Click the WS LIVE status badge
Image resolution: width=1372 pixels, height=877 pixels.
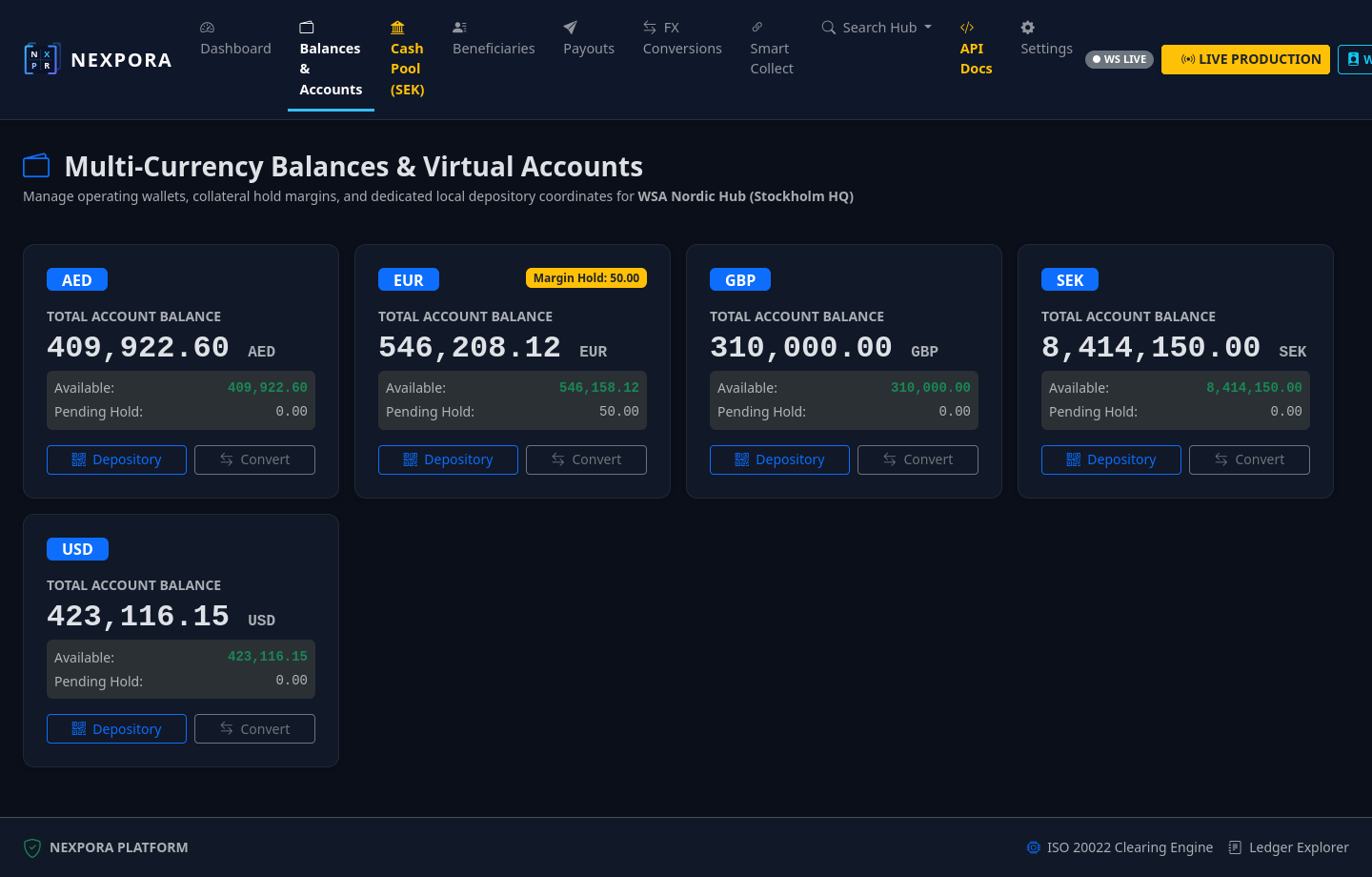(1120, 59)
